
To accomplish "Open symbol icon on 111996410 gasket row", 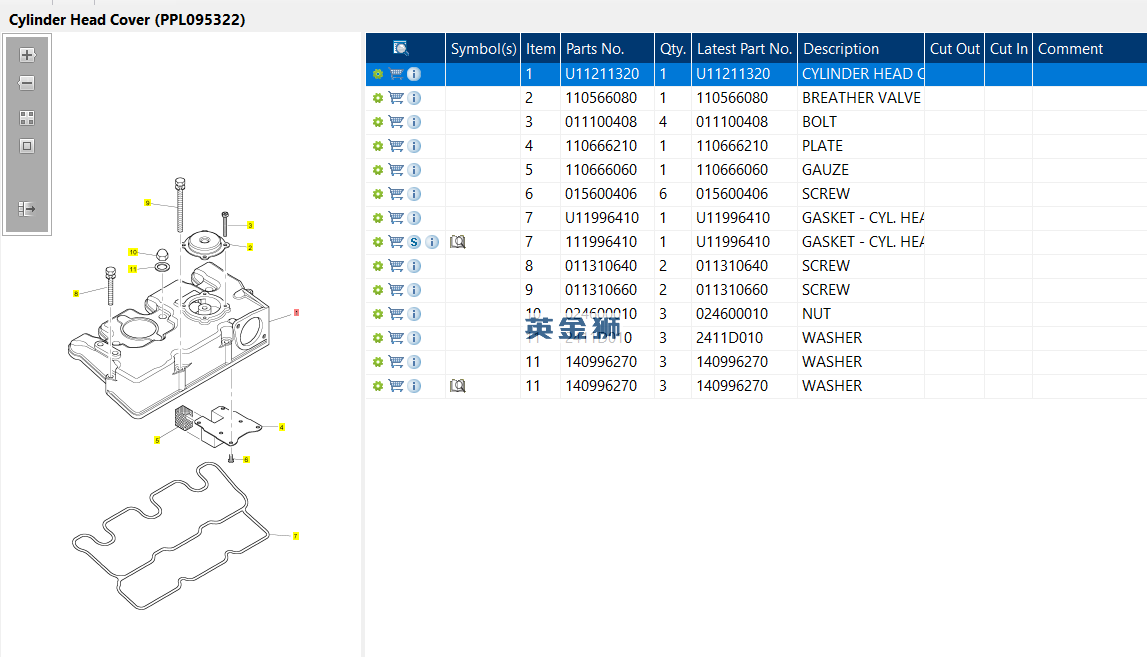I will (457, 242).
